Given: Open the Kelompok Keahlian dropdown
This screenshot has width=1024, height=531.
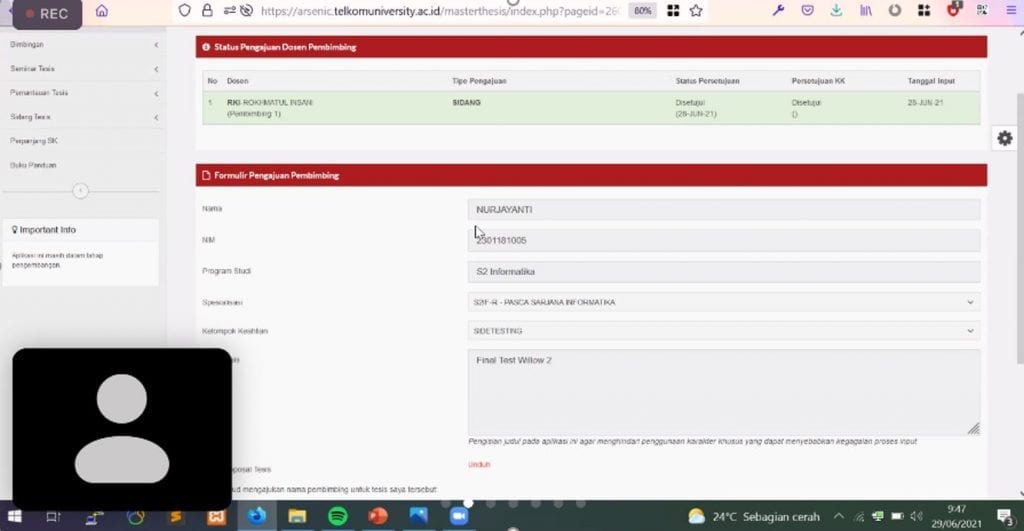Looking at the screenshot, I should click(723, 331).
